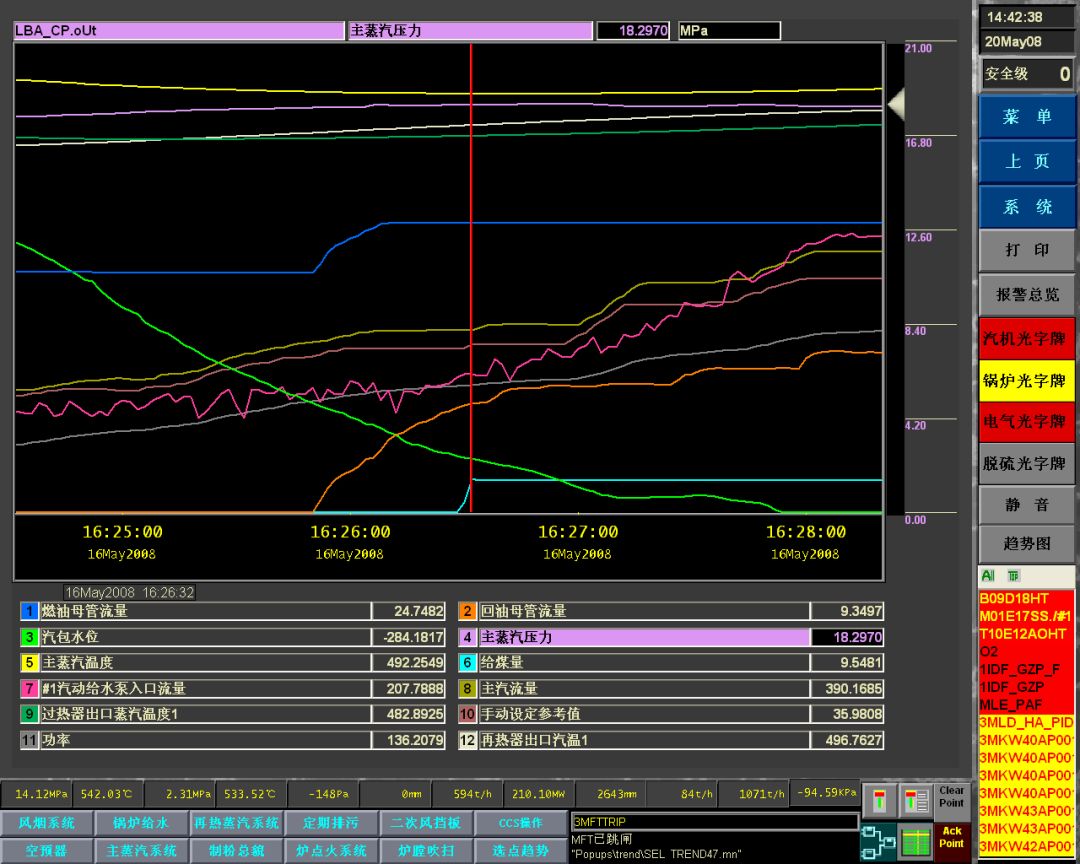Screen dimensions: 1080x864
Task: Open the logic block diagram icon
Action: coord(878,842)
